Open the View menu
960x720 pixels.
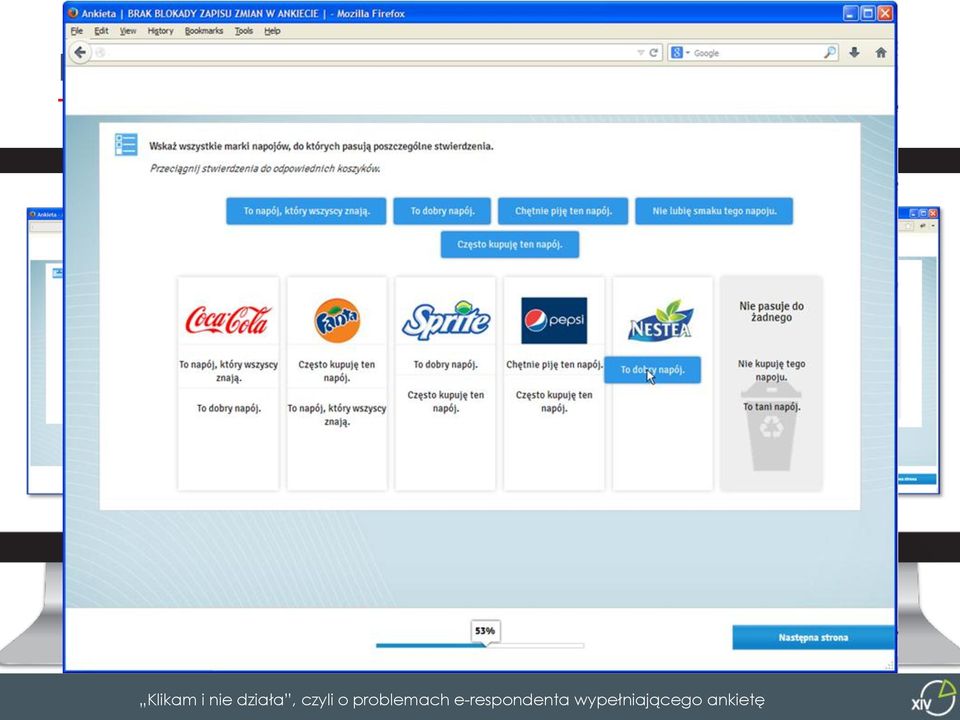[x=128, y=31]
